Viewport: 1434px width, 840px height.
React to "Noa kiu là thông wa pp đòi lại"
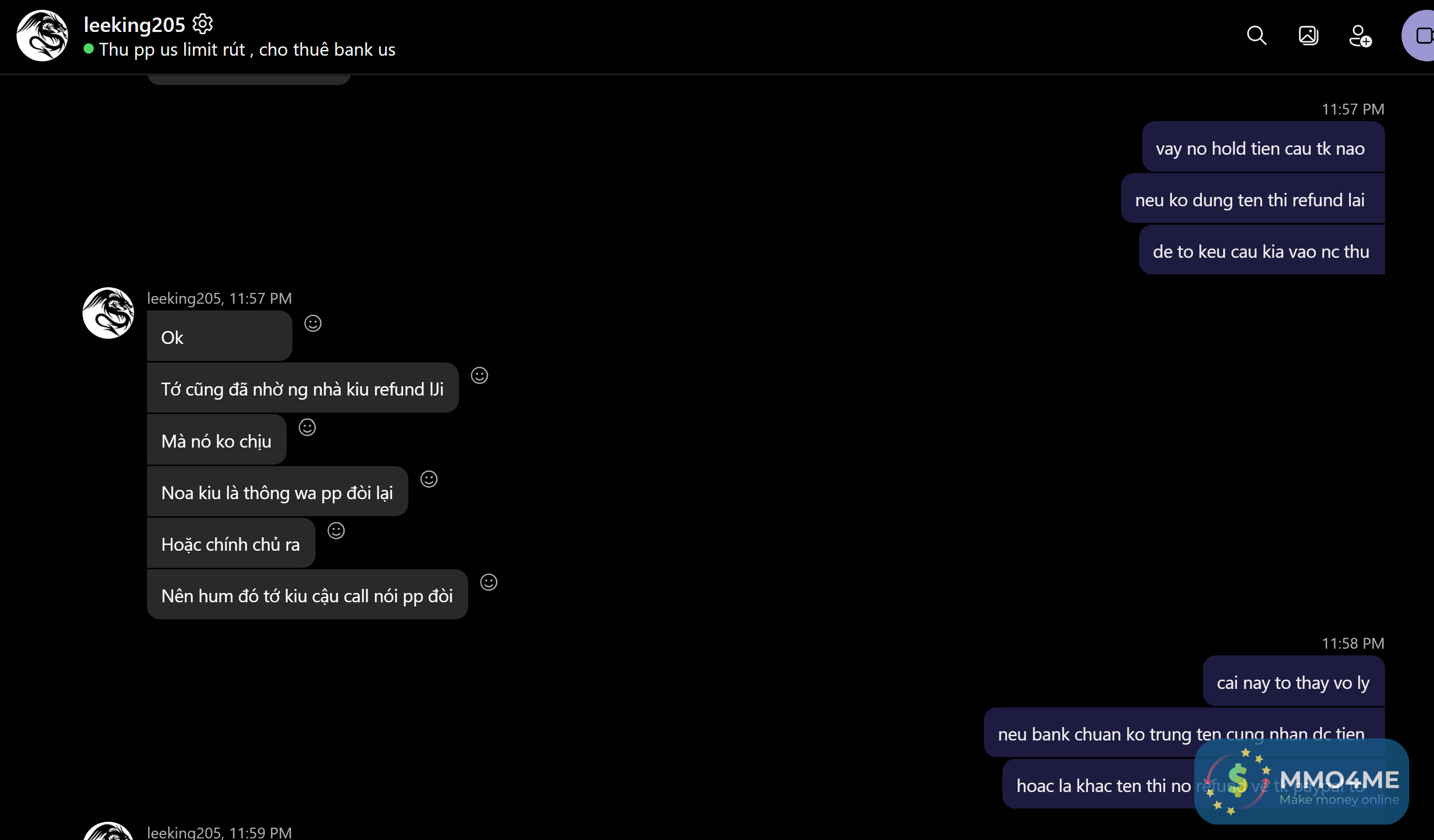click(x=429, y=479)
